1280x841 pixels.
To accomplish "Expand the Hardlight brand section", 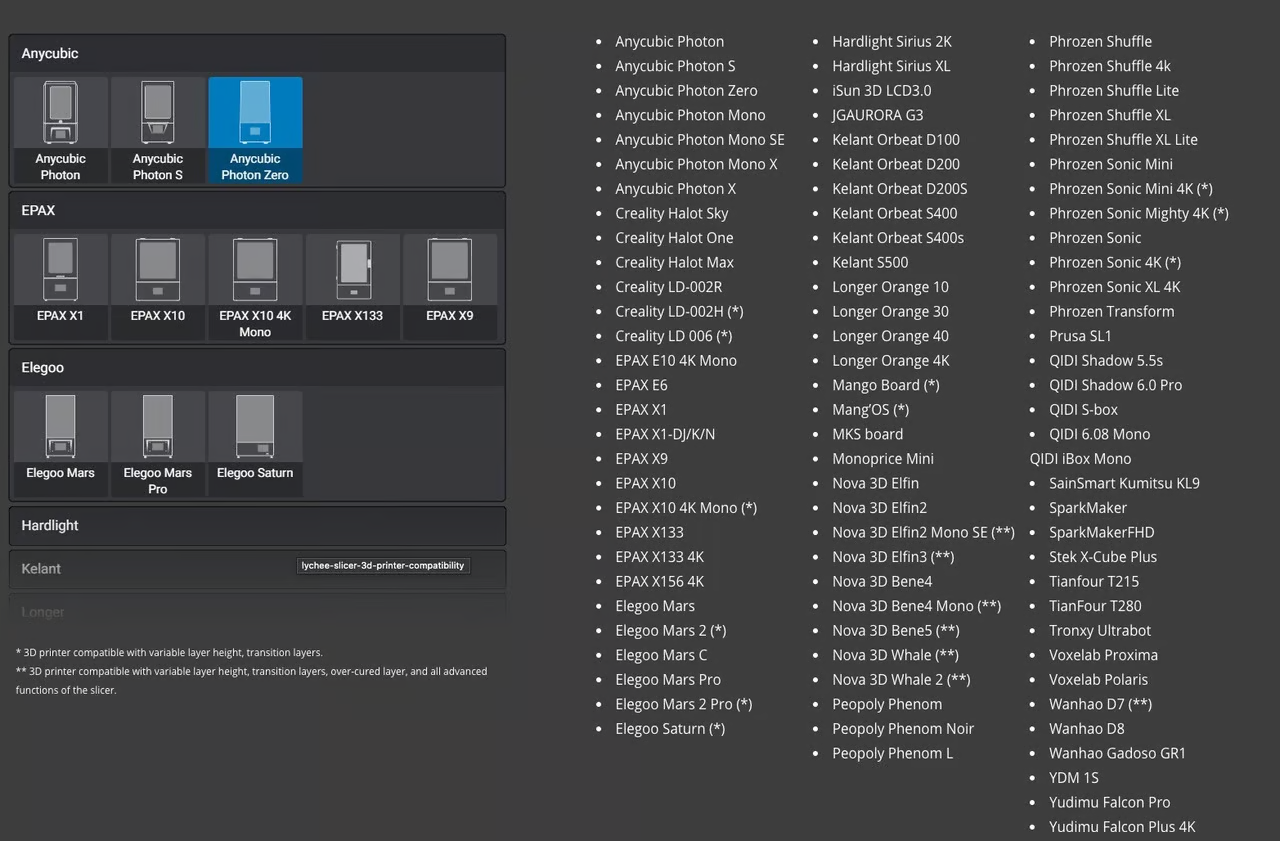I will pyautogui.click(x=257, y=526).
